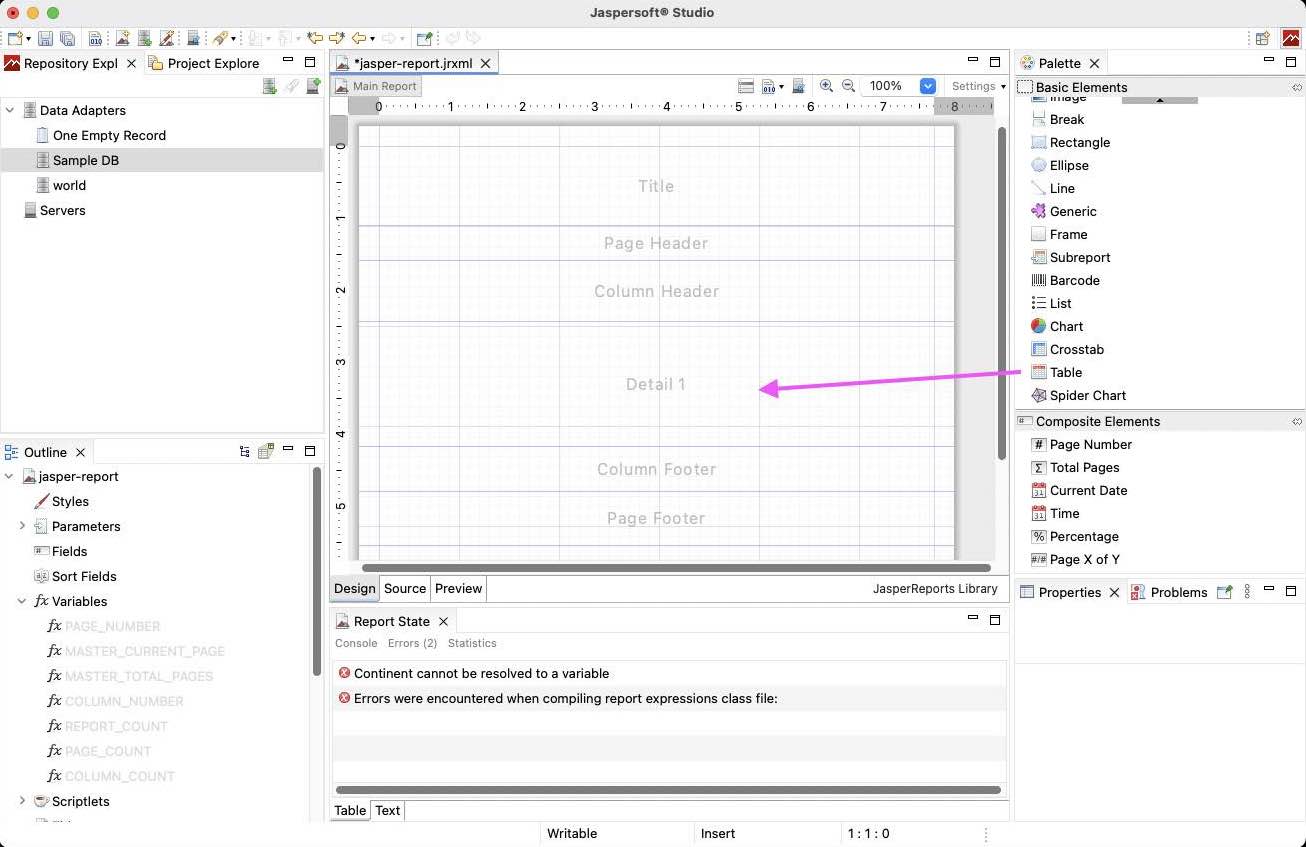The height and width of the screenshot is (847, 1306).
Task: Select the Percentage composite element
Action: (x=1074, y=536)
